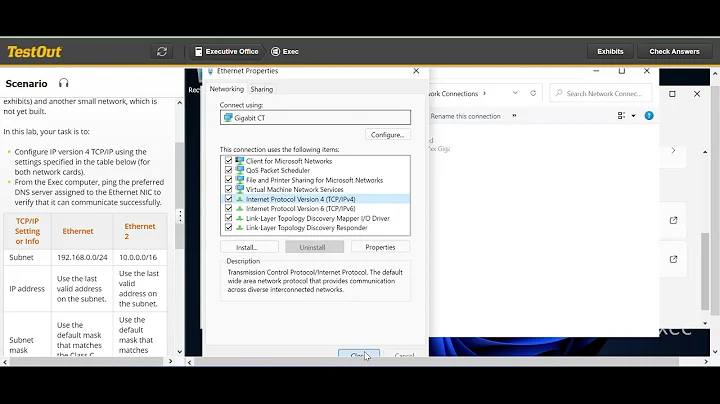Screen dimensions: 720x404
Task: Click the upper external link icon
Action: 673,220
